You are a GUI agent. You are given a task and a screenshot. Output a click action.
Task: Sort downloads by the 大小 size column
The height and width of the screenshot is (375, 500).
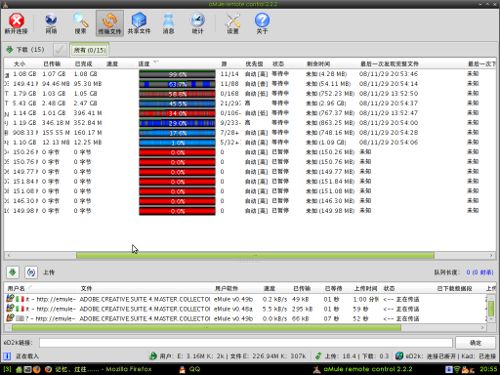[x=20, y=64]
